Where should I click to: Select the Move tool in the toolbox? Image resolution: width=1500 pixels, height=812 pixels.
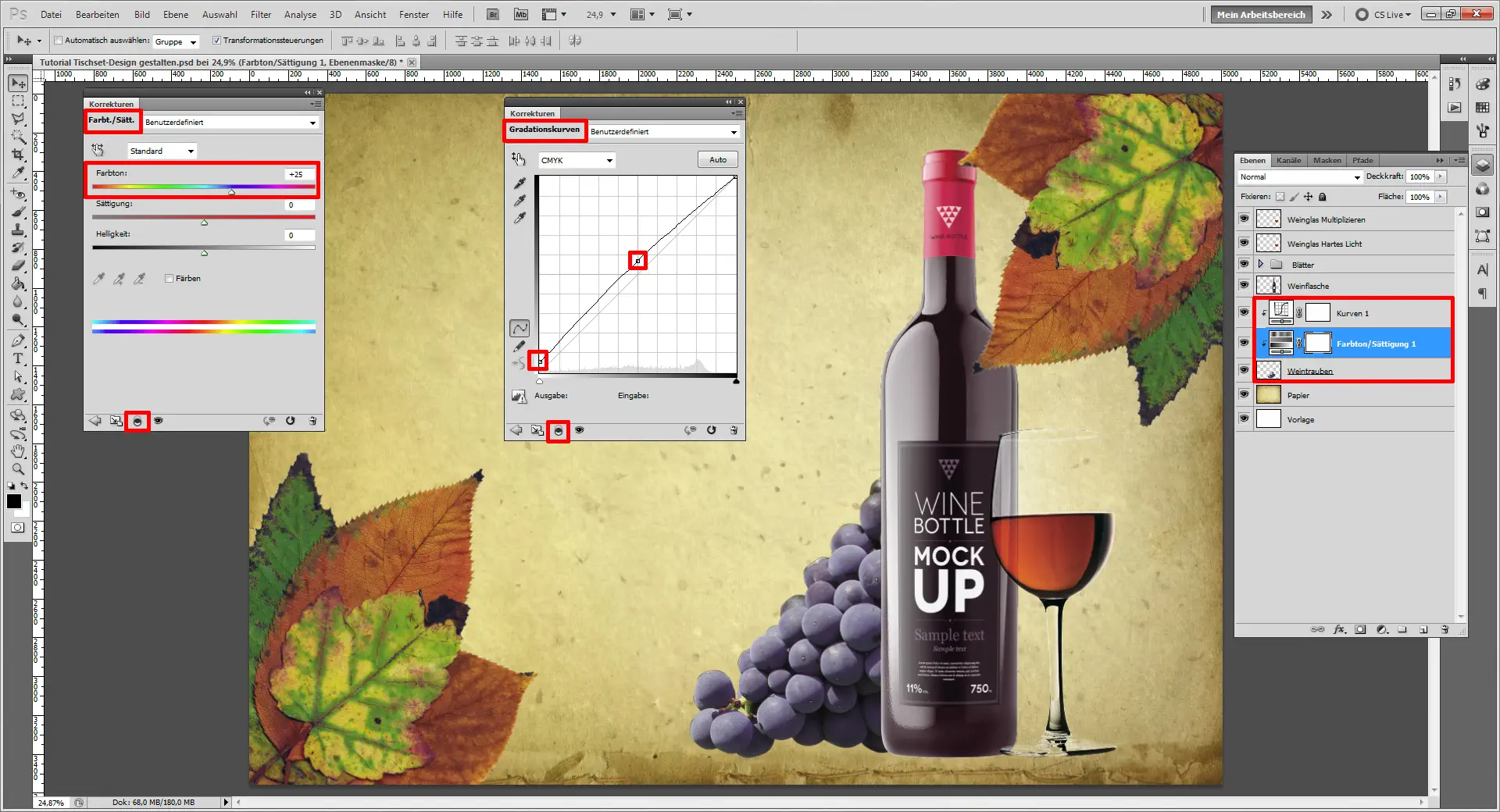click(x=18, y=84)
